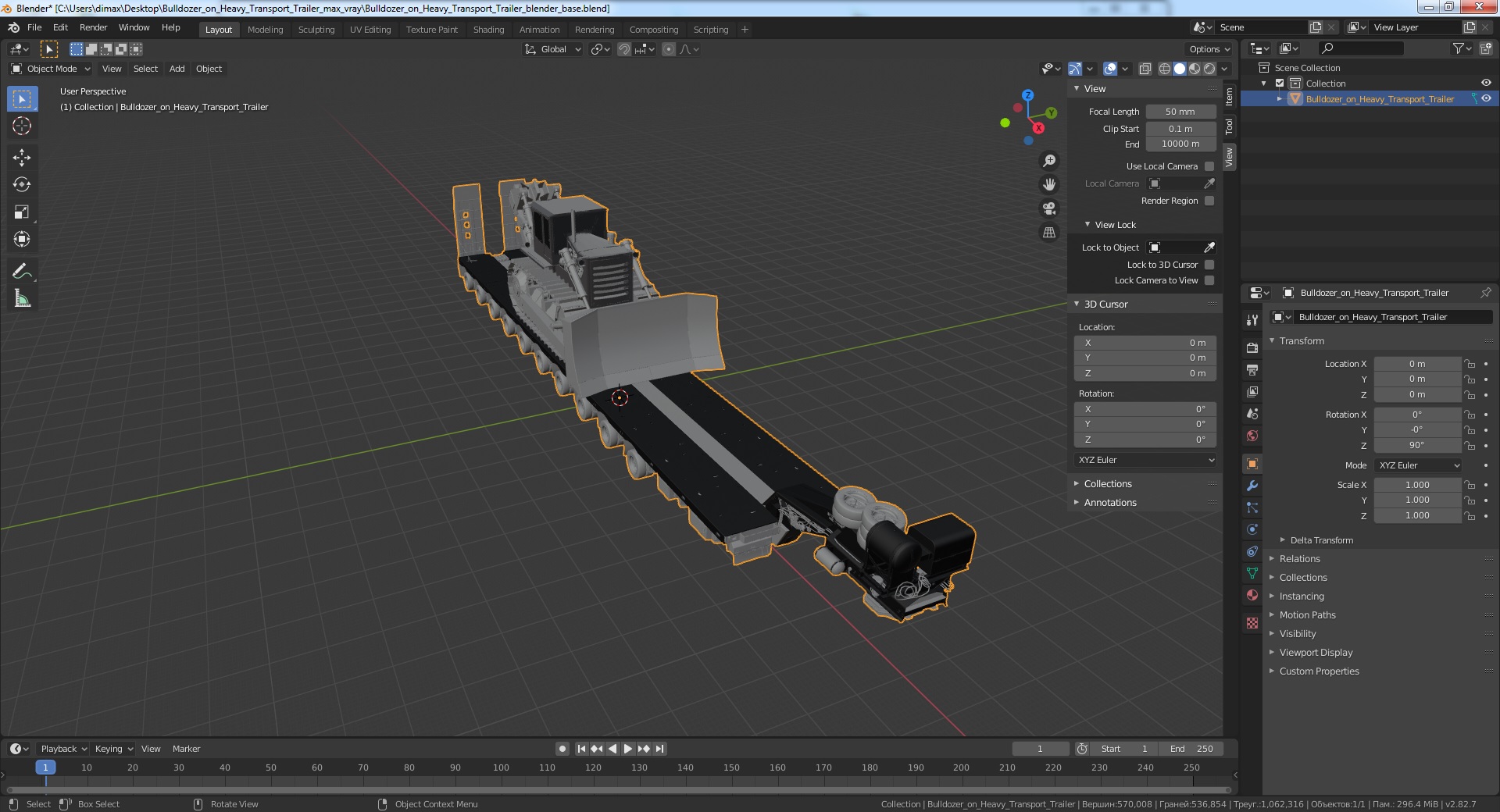Screen dimensions: 1500x812
Task: Expand Viewport Display panel
Action: coord(1316,653)
